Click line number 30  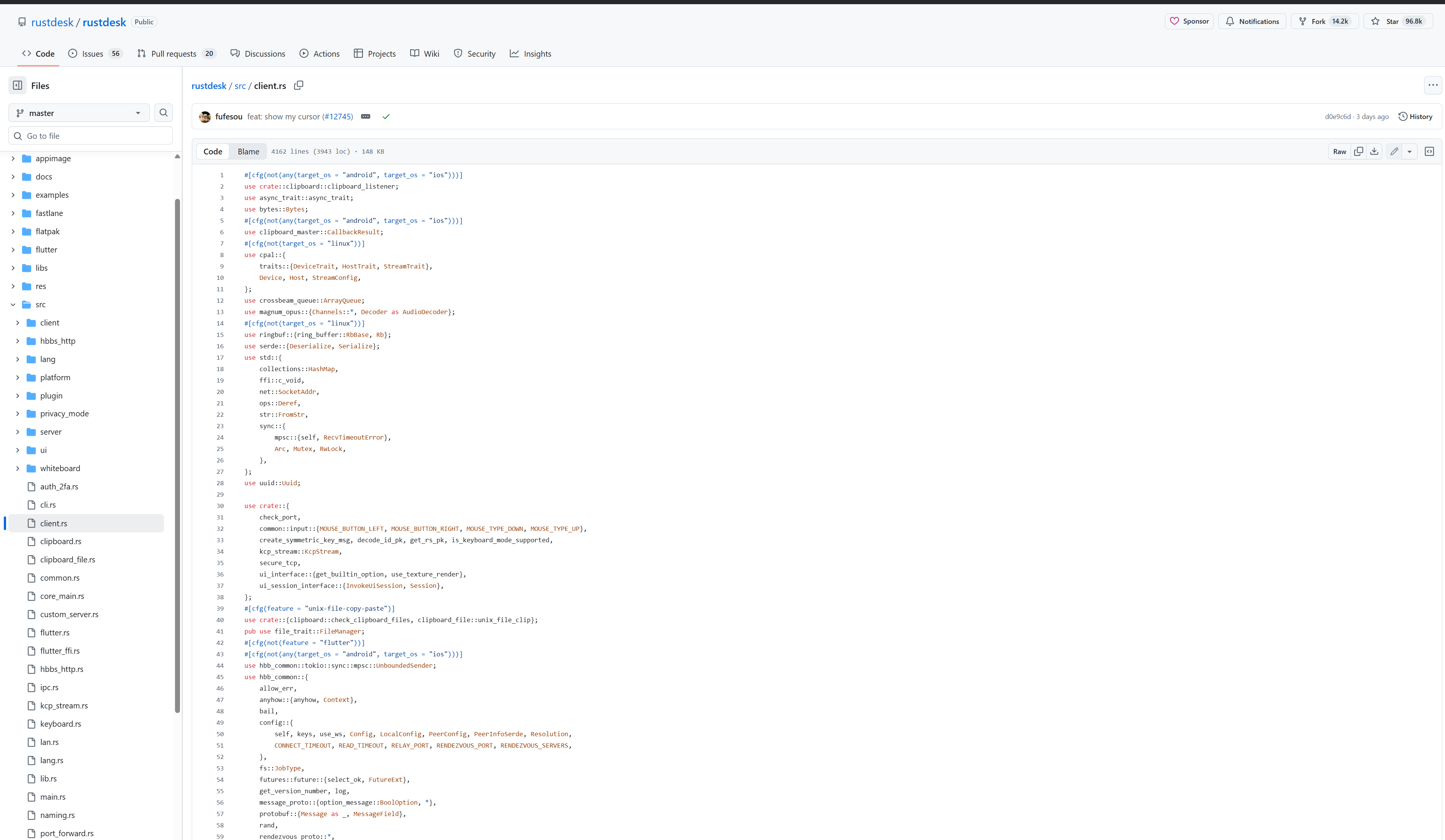point(220,506)
